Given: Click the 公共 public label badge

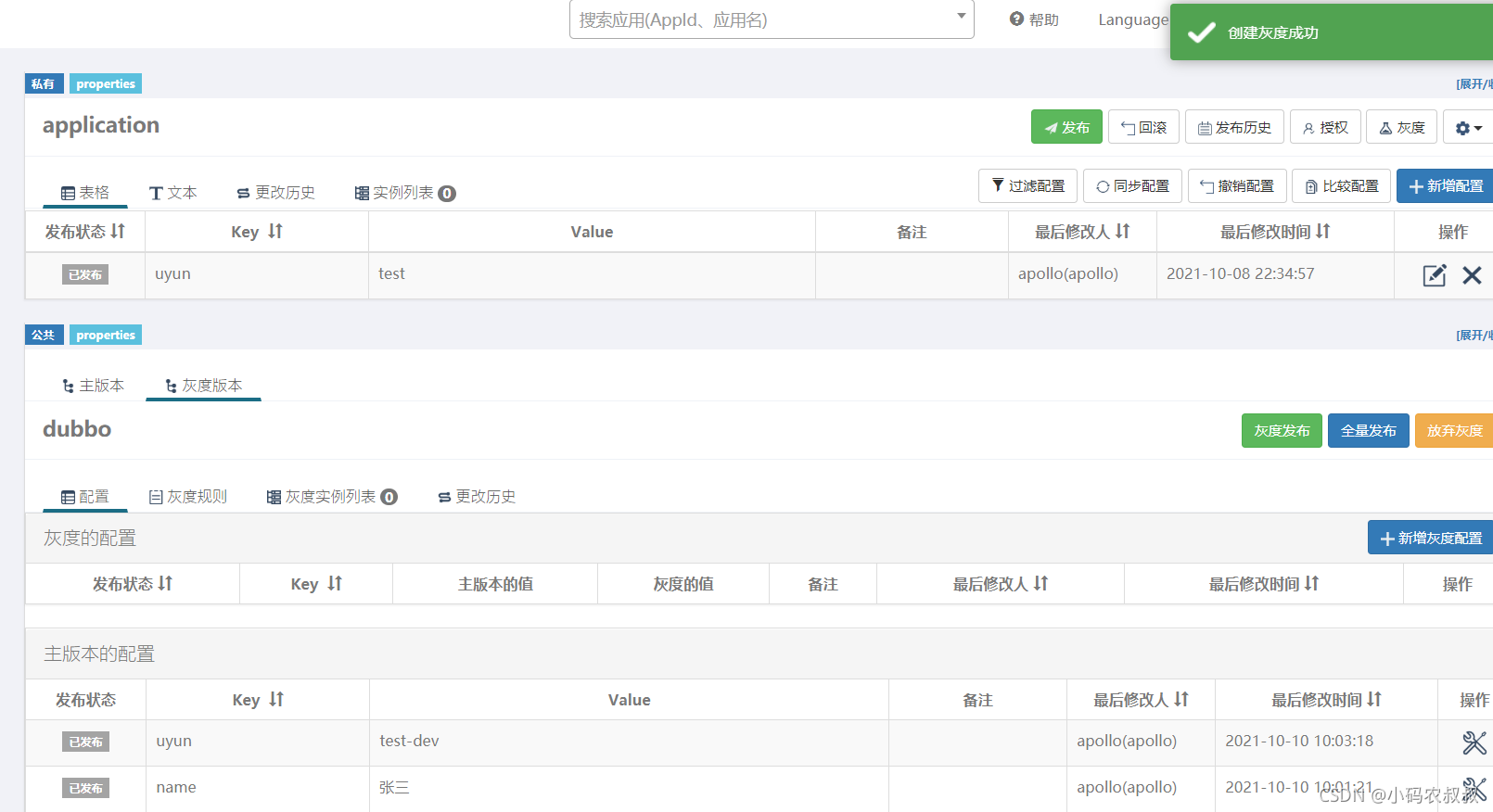Looking at the screenshot, I should (x=44, y=335).
